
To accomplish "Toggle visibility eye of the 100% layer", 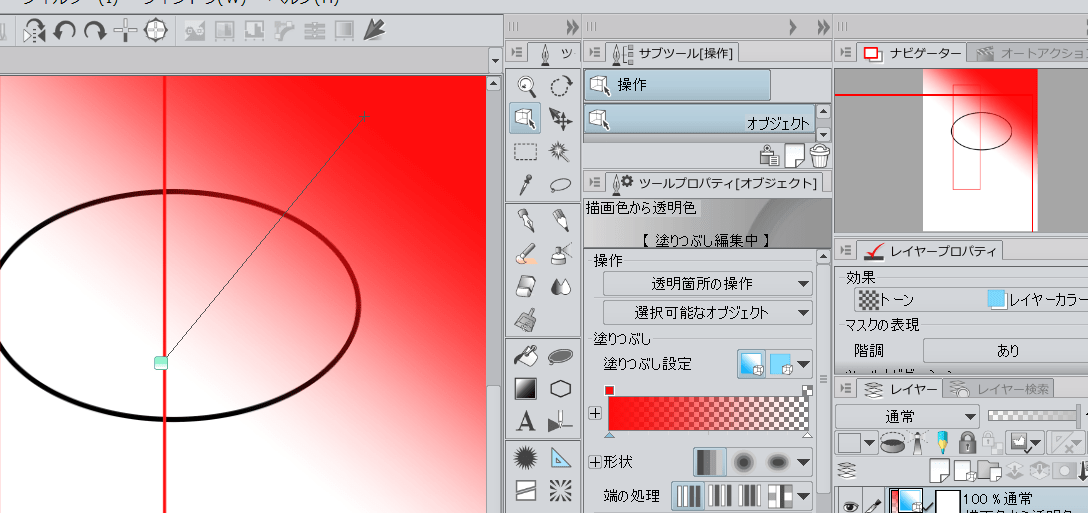I will coord(849,507).
